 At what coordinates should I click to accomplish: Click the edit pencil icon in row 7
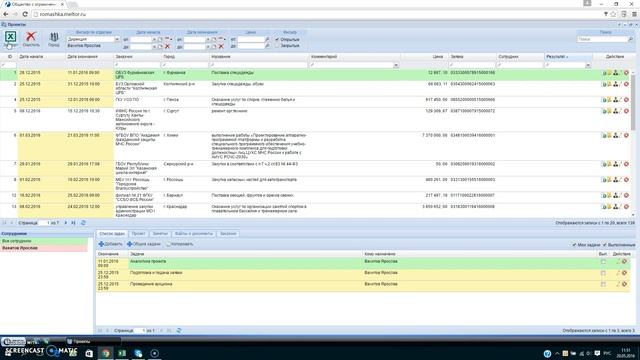coord(620,164)
